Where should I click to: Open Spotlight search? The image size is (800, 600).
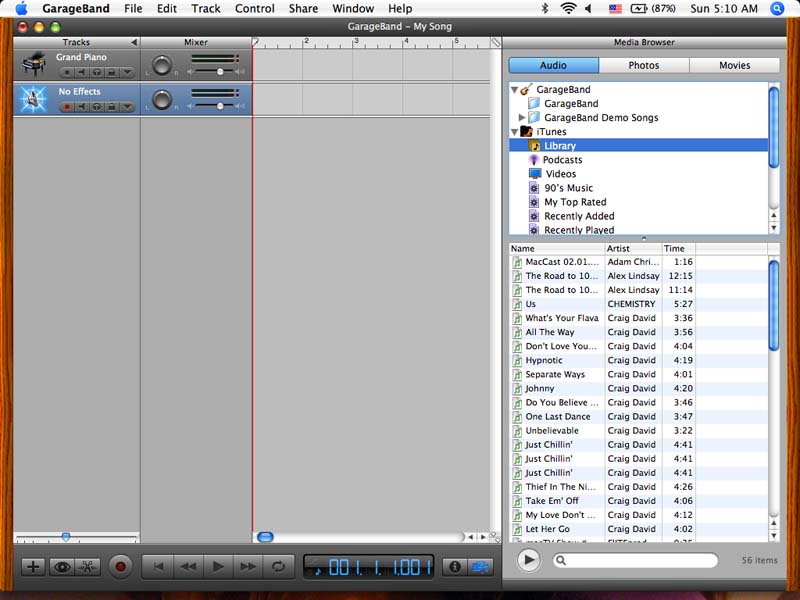pyautogui.click(x=777, y=8)
